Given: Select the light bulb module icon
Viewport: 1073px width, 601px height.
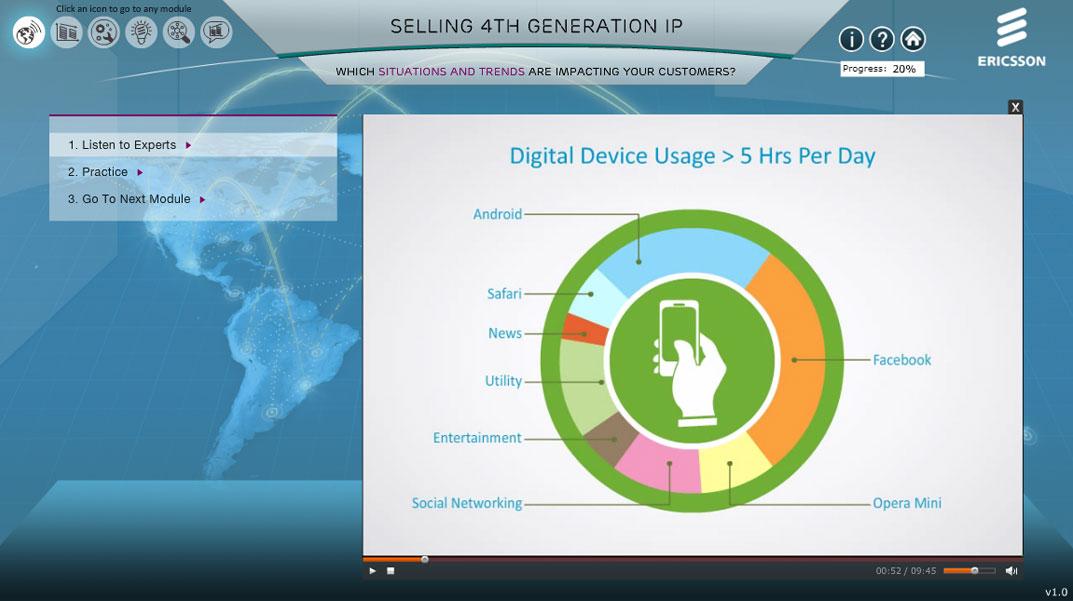Looking at the screenshot, I should (x=142, y=32).
